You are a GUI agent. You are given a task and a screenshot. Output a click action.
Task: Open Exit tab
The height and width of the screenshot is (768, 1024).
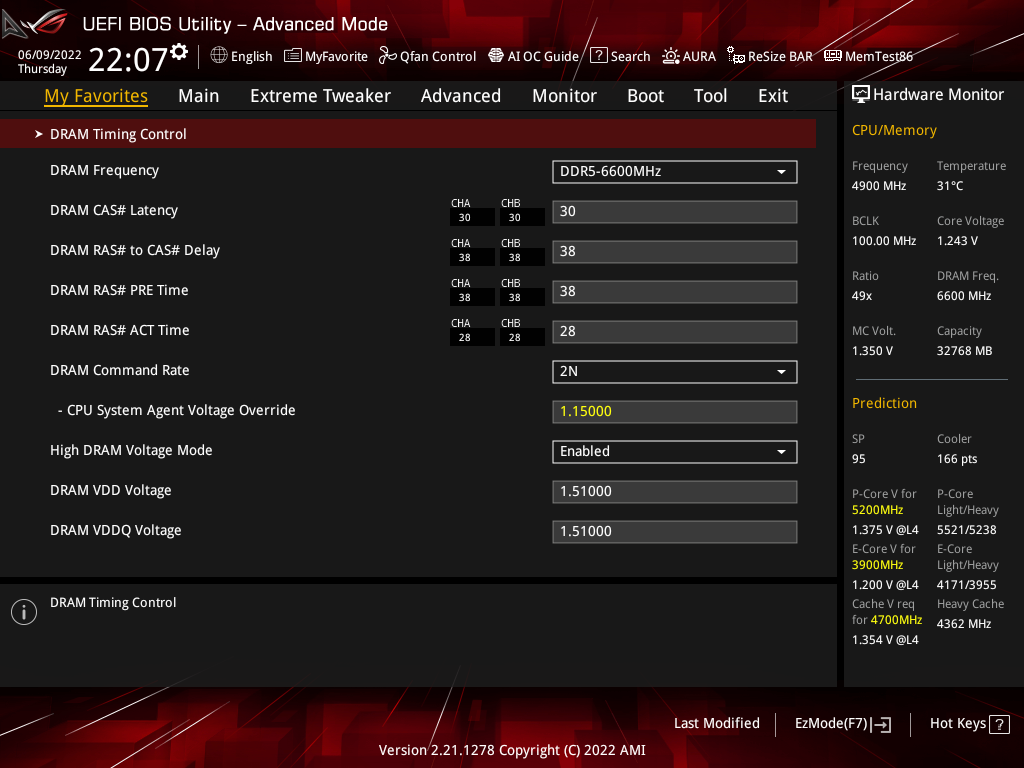(773, 96)
